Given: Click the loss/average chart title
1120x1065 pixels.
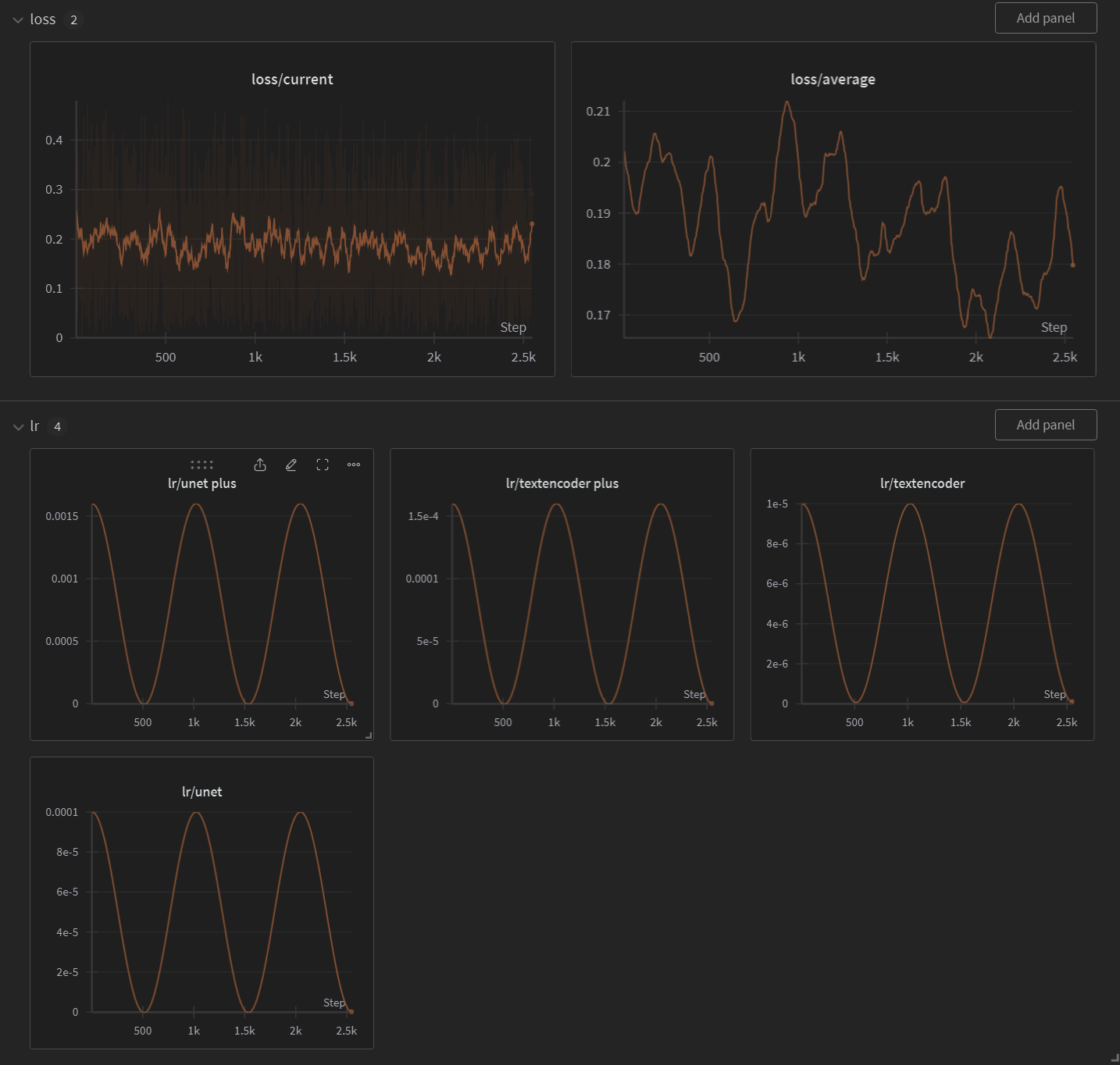Looking at the screenshot, I should coord(833,79).
